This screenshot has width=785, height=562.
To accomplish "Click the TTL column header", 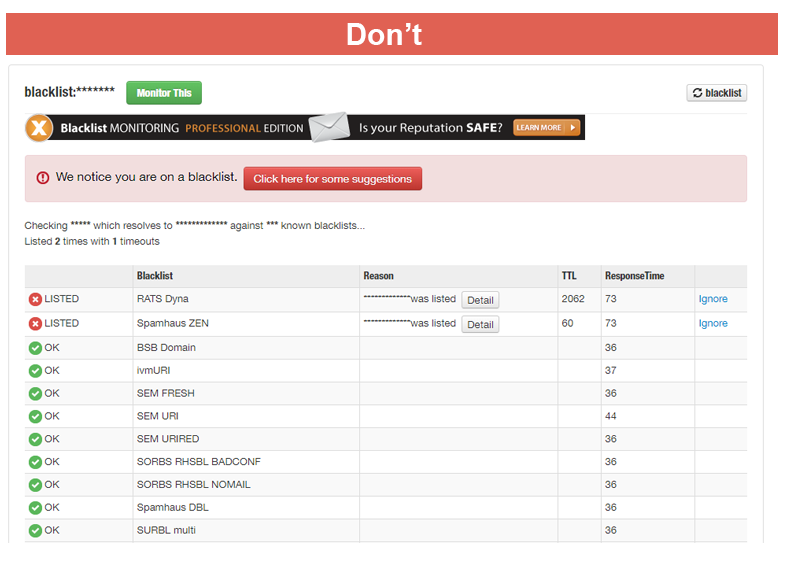I will point(569,276).
